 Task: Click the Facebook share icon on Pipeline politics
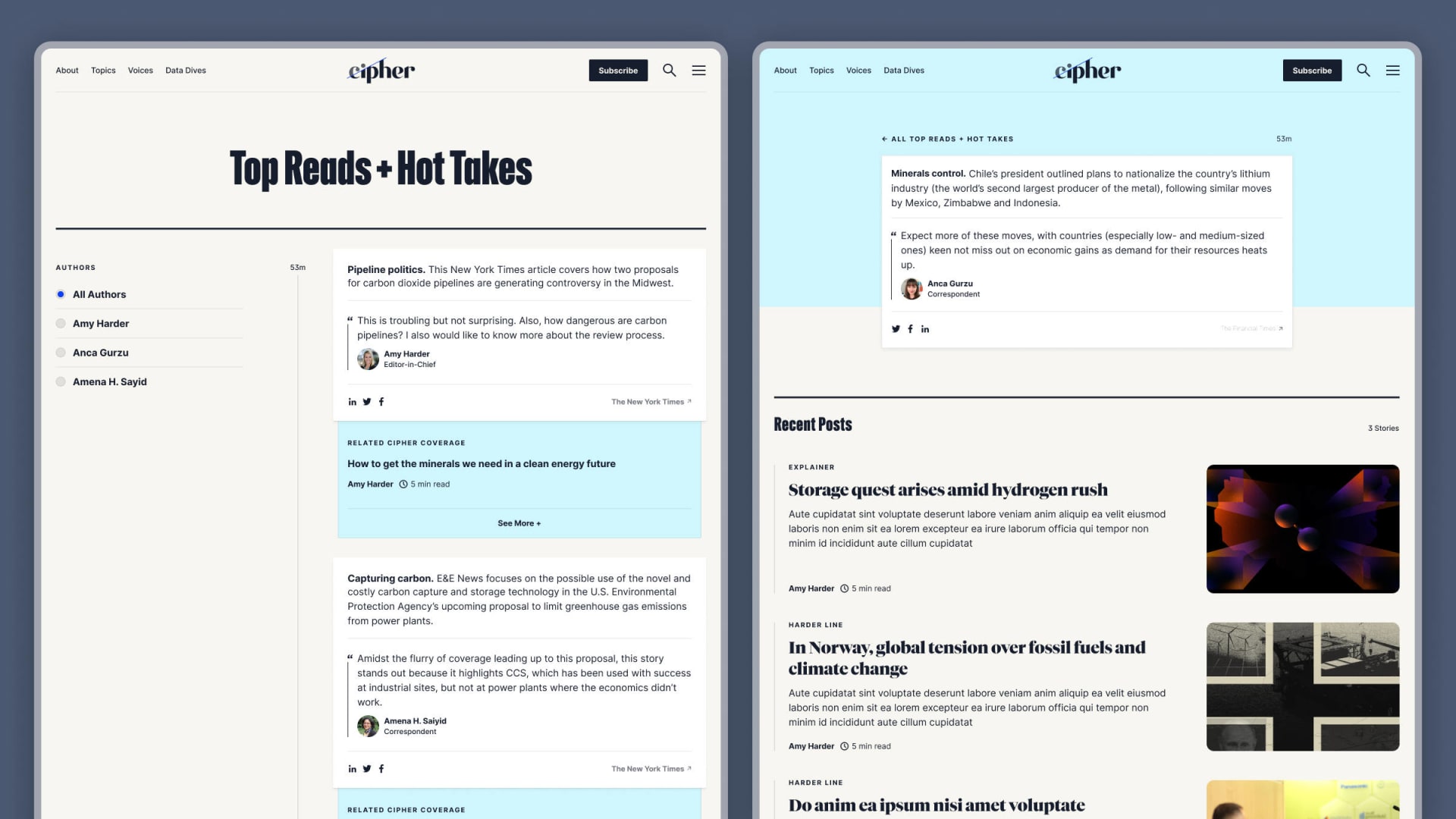point(381,401)
